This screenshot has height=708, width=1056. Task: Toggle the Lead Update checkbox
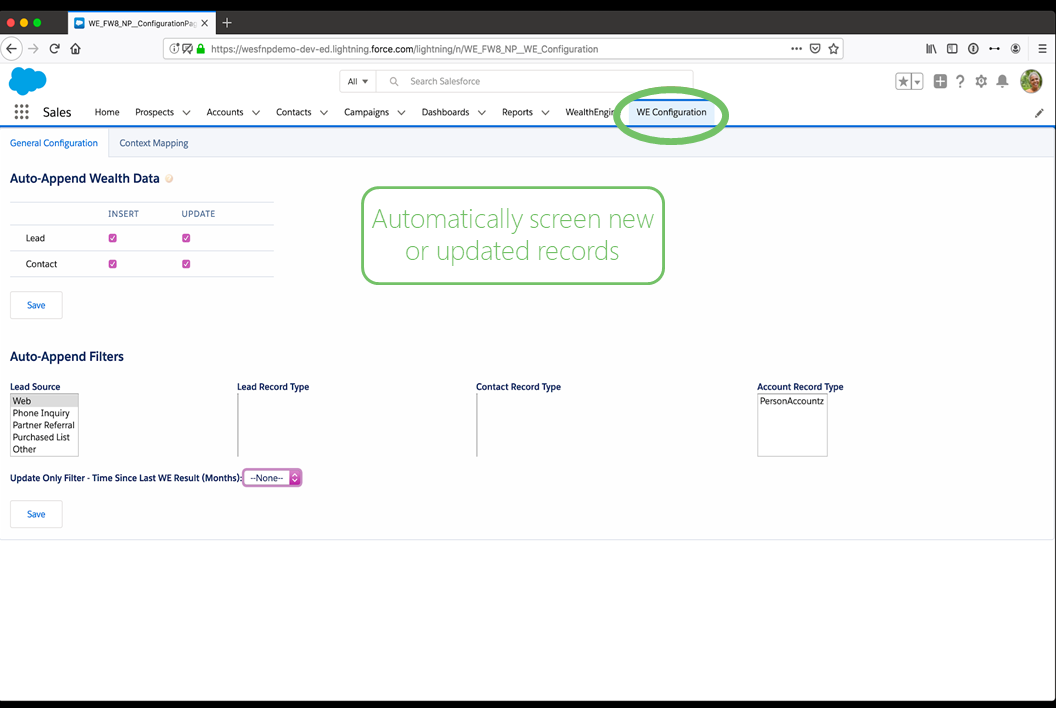point(185,238)
